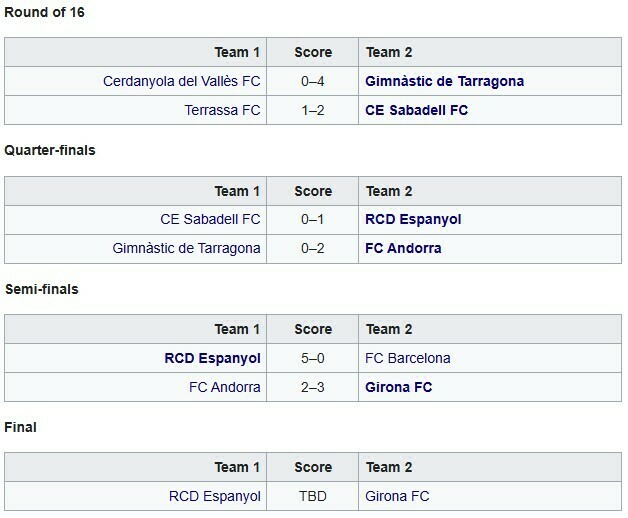Open bold Girona FC in Semi-finals
628x518 pixels.
pos(399,387)
